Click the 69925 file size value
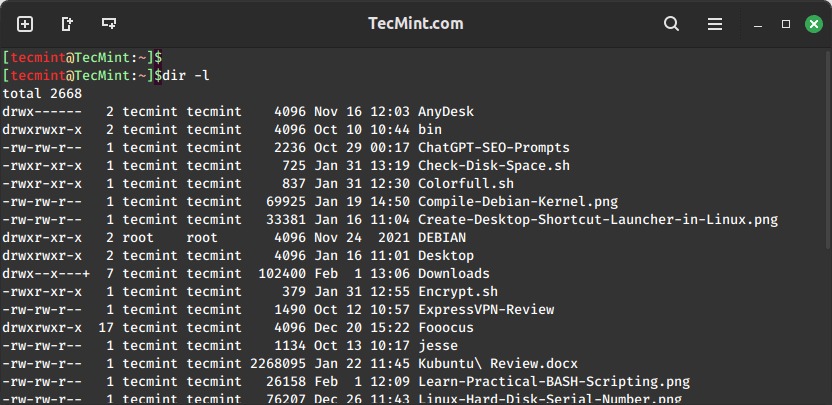The image size is (832, 405). [286, 202]
